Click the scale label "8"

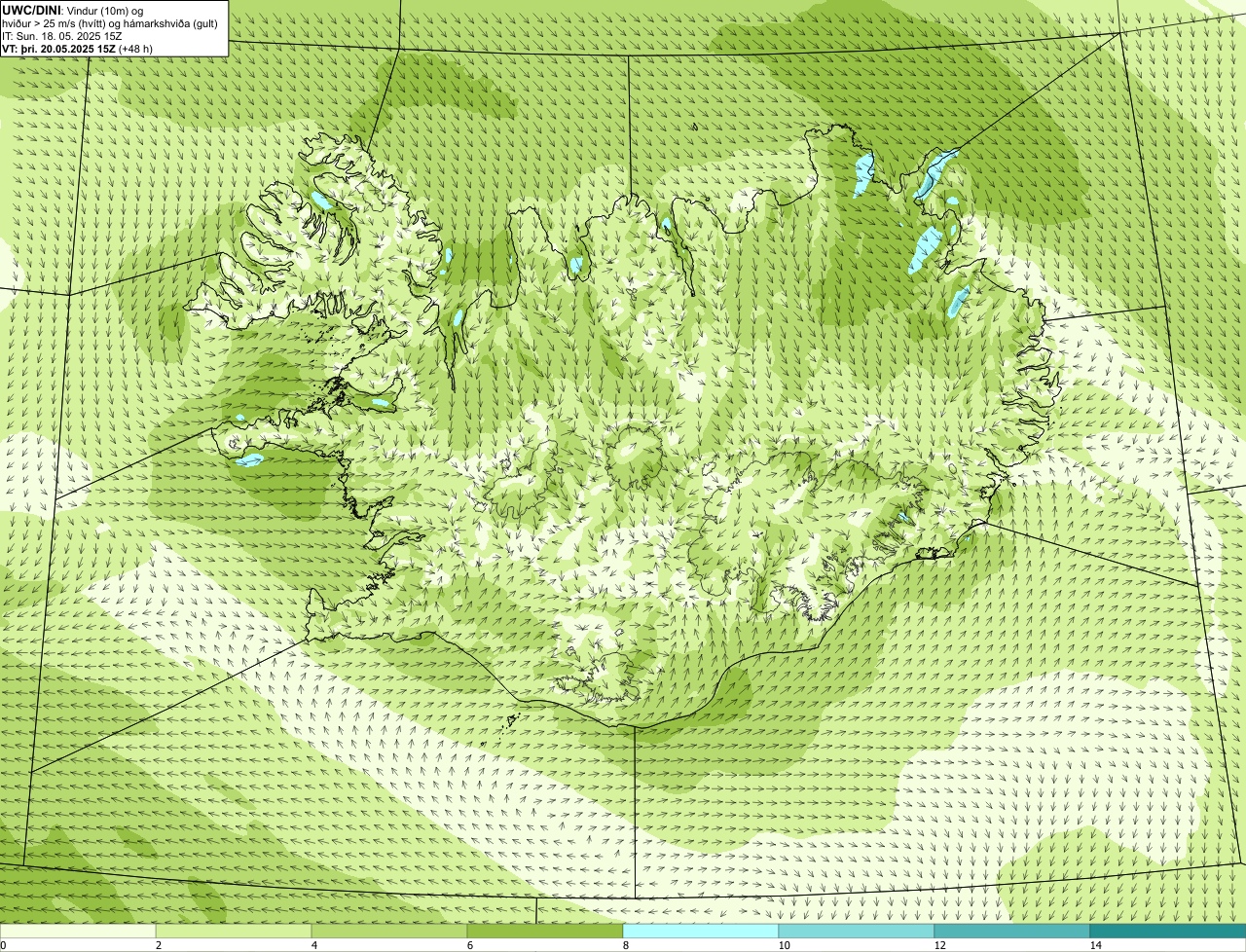pos(625,945)
